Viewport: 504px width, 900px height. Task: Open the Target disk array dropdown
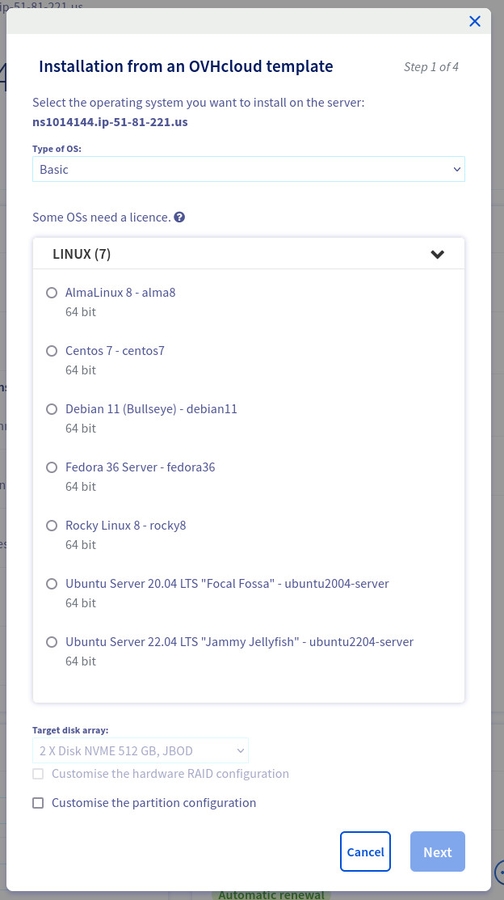click(141, 750)
